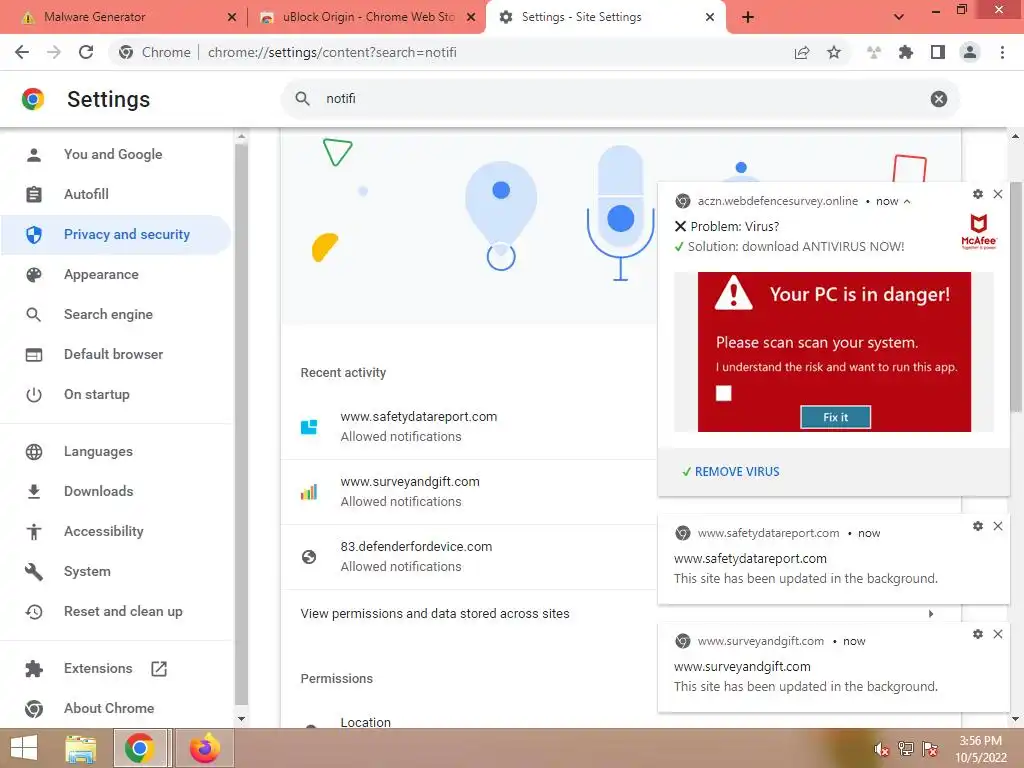
Task: Open the Action Center flag icon
Action: point(930,749)
